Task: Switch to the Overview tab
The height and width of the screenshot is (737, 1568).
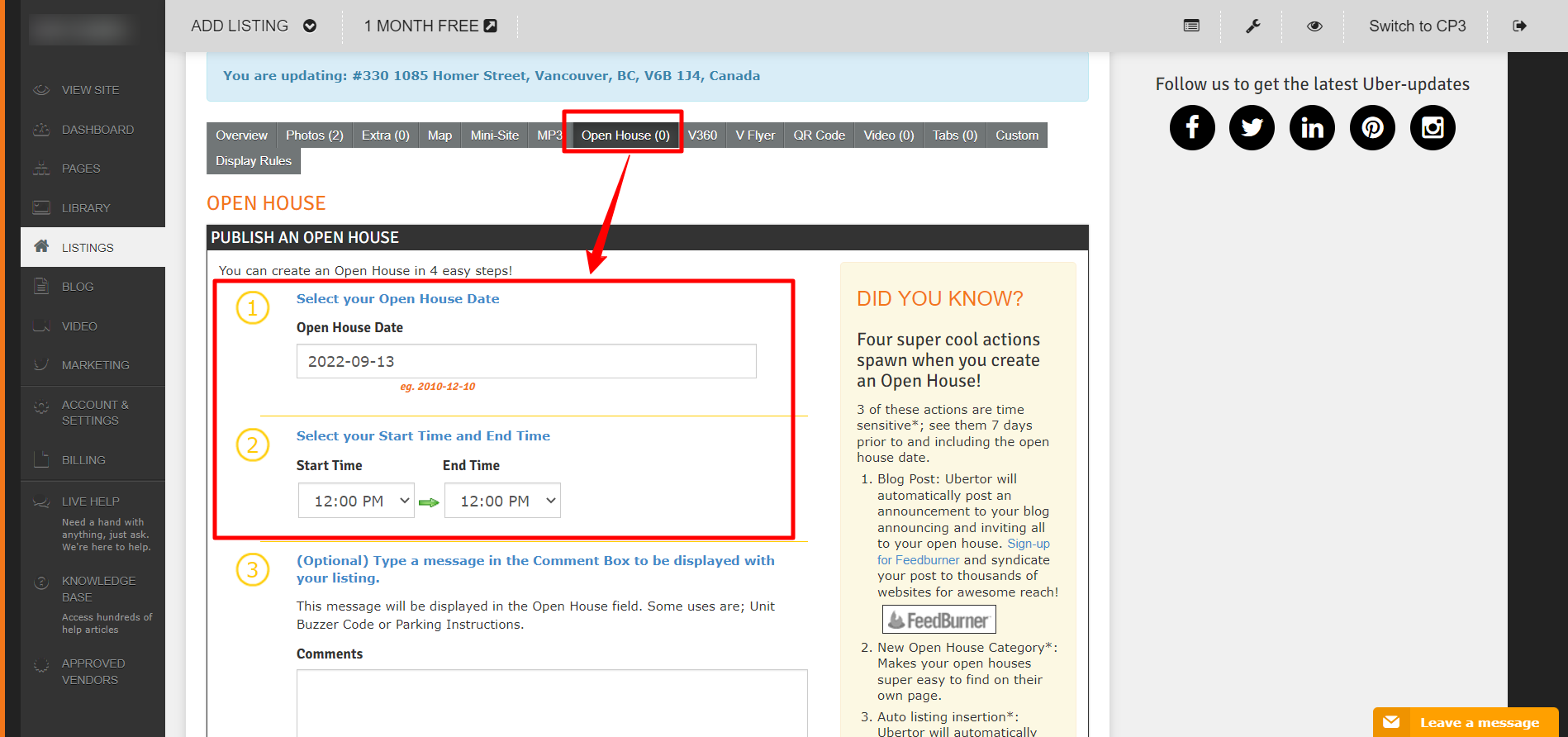Action: tap(241, 136)
